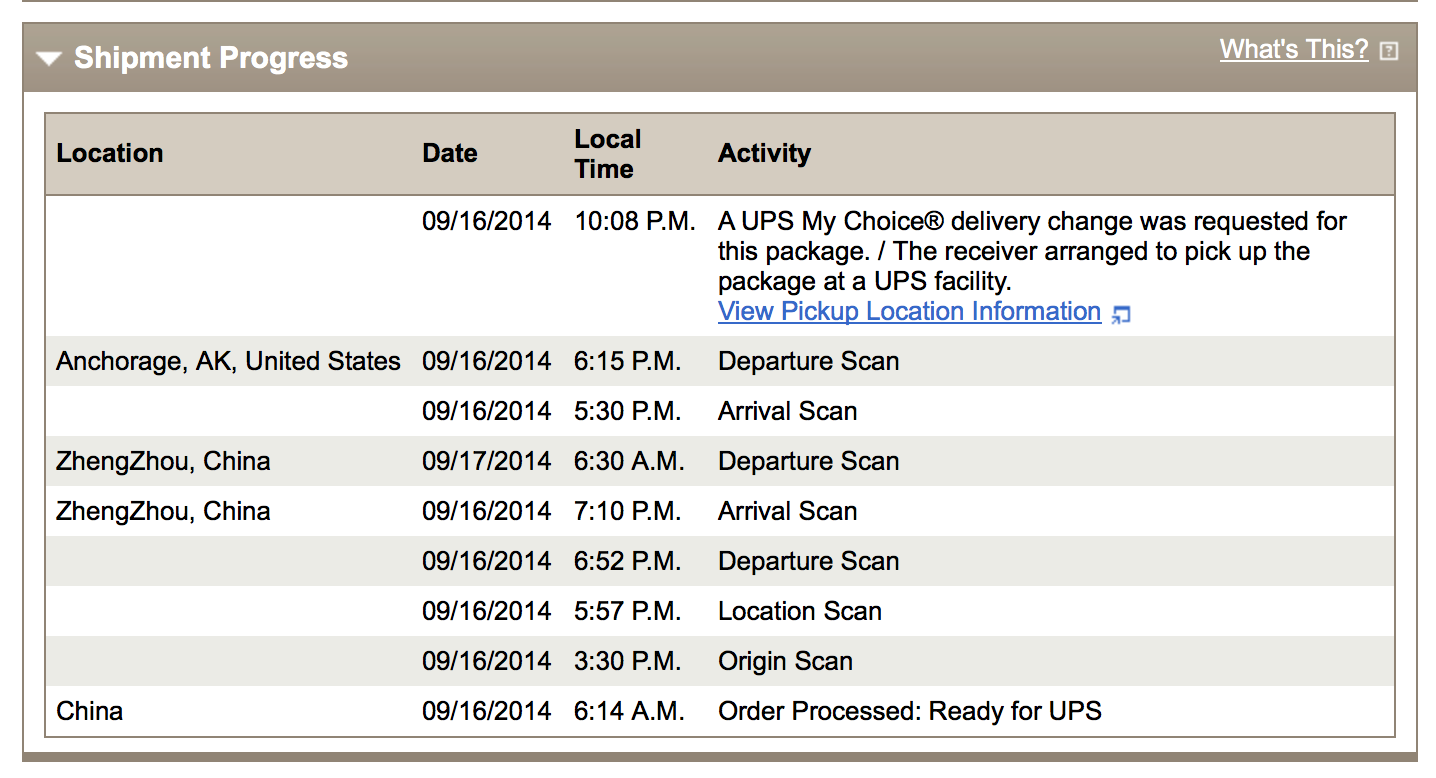Click the Location column header
This screenshot has width=1436, height=778.
[x=110, y=153]
